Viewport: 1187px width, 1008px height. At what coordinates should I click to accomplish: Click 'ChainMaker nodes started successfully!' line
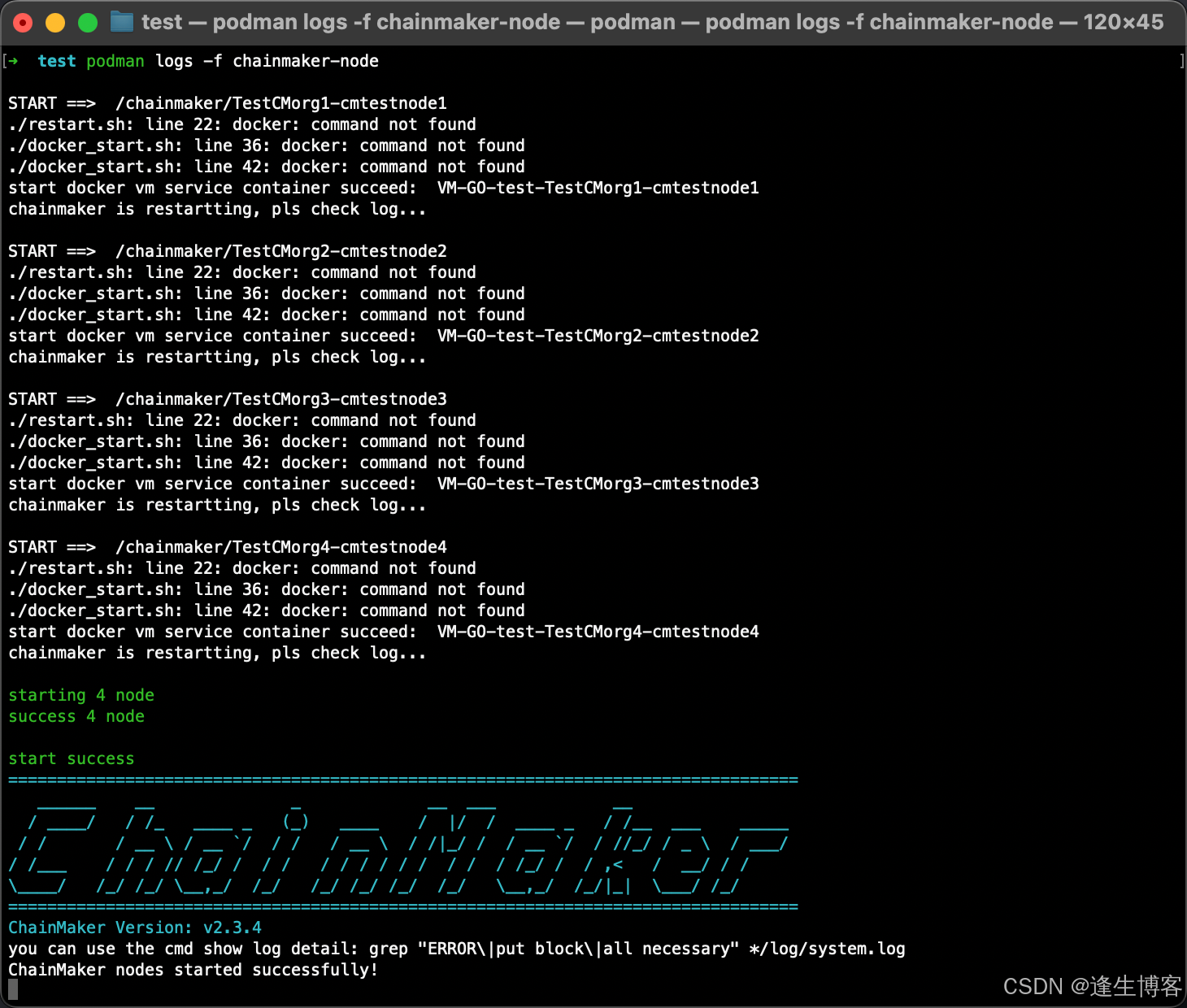click(x=193, y=970)
